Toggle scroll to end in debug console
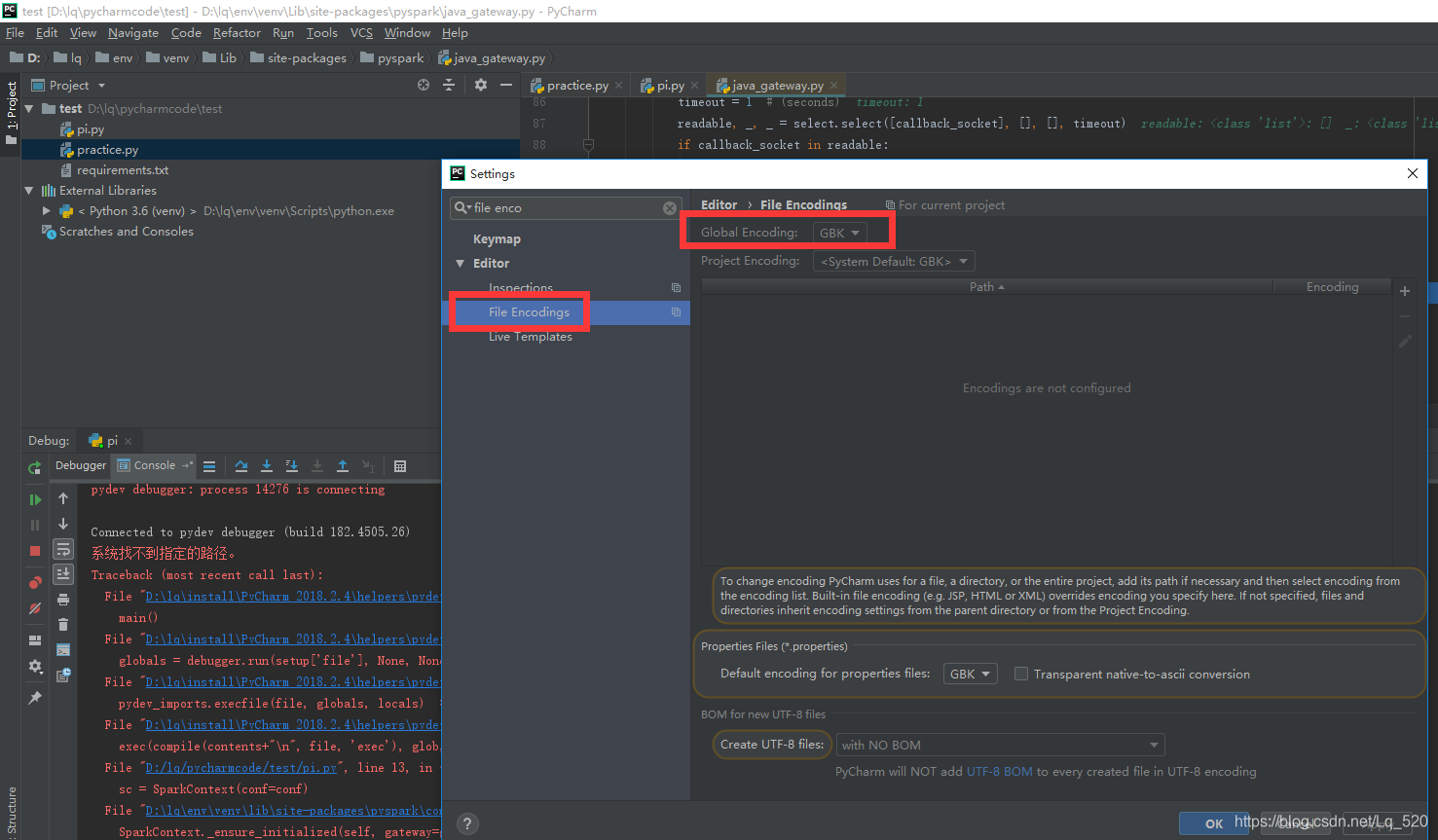This screenshot has width=1438, height=840. [63, 574]
